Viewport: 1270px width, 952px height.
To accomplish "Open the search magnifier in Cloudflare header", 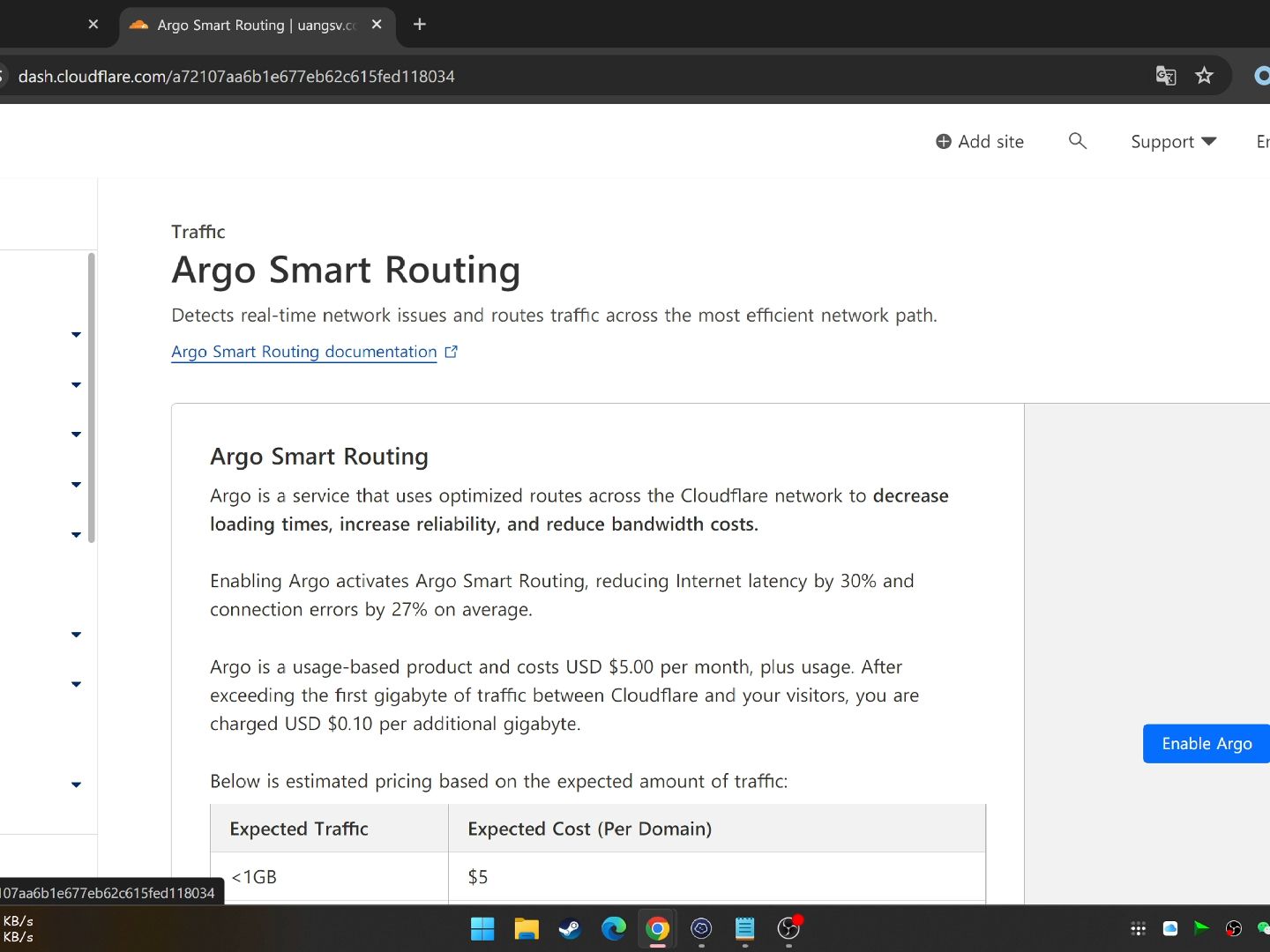I will tap(1077, 141).
